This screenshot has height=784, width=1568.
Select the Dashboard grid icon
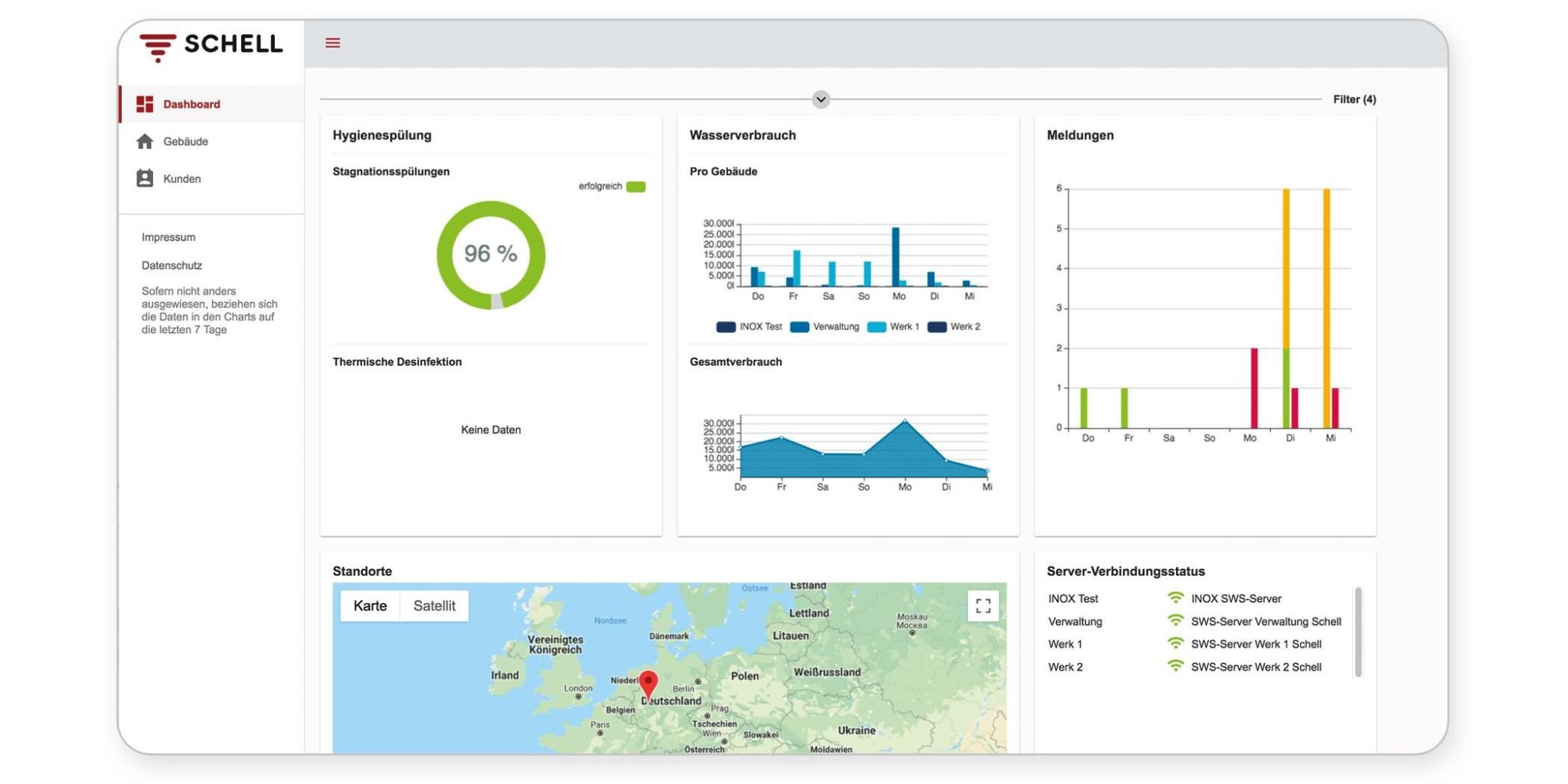pyautogui.click(x=145, y=103)
